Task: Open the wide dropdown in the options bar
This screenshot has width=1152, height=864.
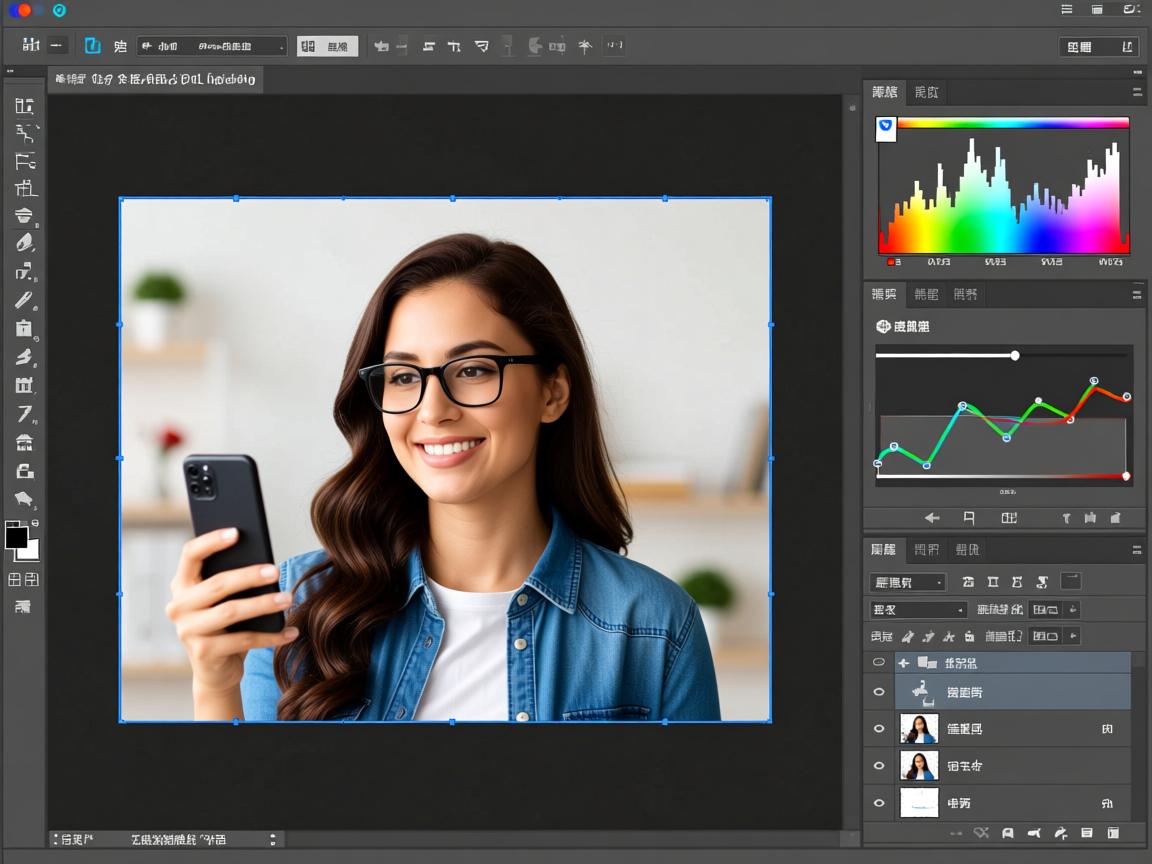Action: pos(212,46)
